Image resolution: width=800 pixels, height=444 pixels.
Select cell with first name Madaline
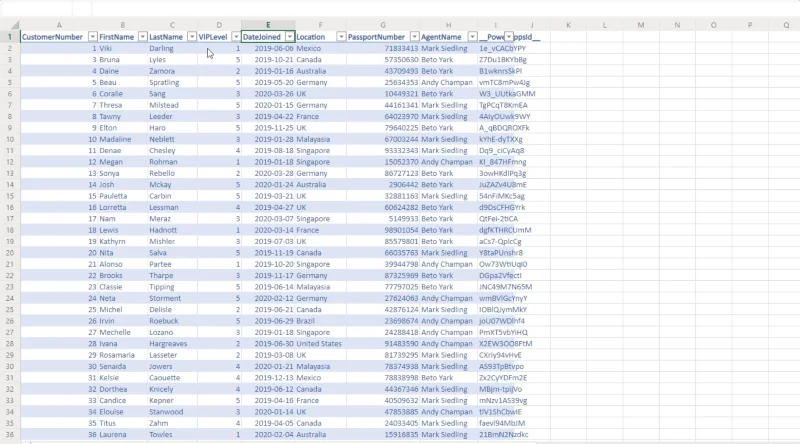[x=122, y=139]
